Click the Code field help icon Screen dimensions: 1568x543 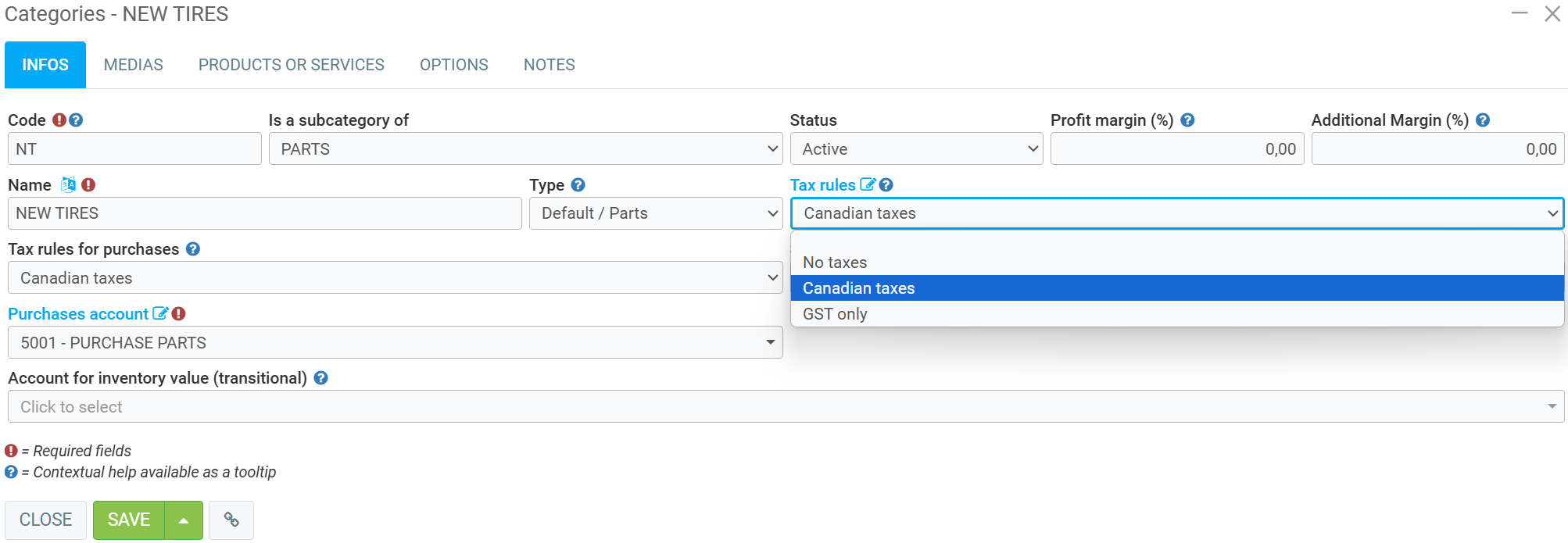76,120
